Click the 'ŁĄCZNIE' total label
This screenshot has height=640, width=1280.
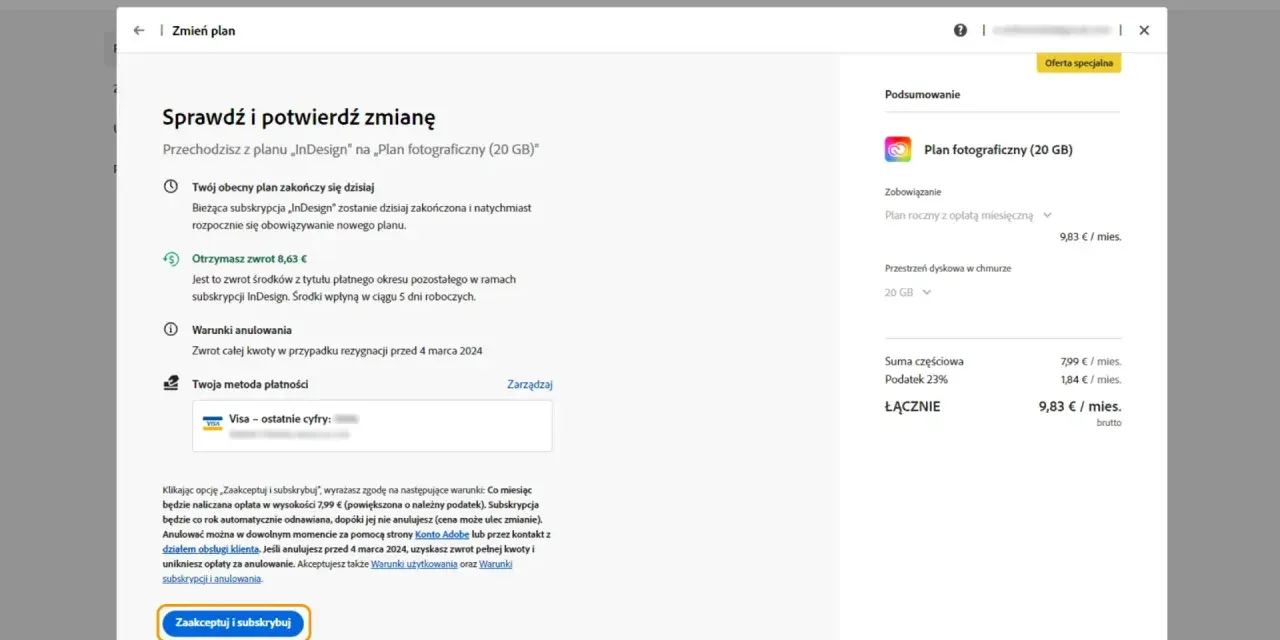(912, 407)
